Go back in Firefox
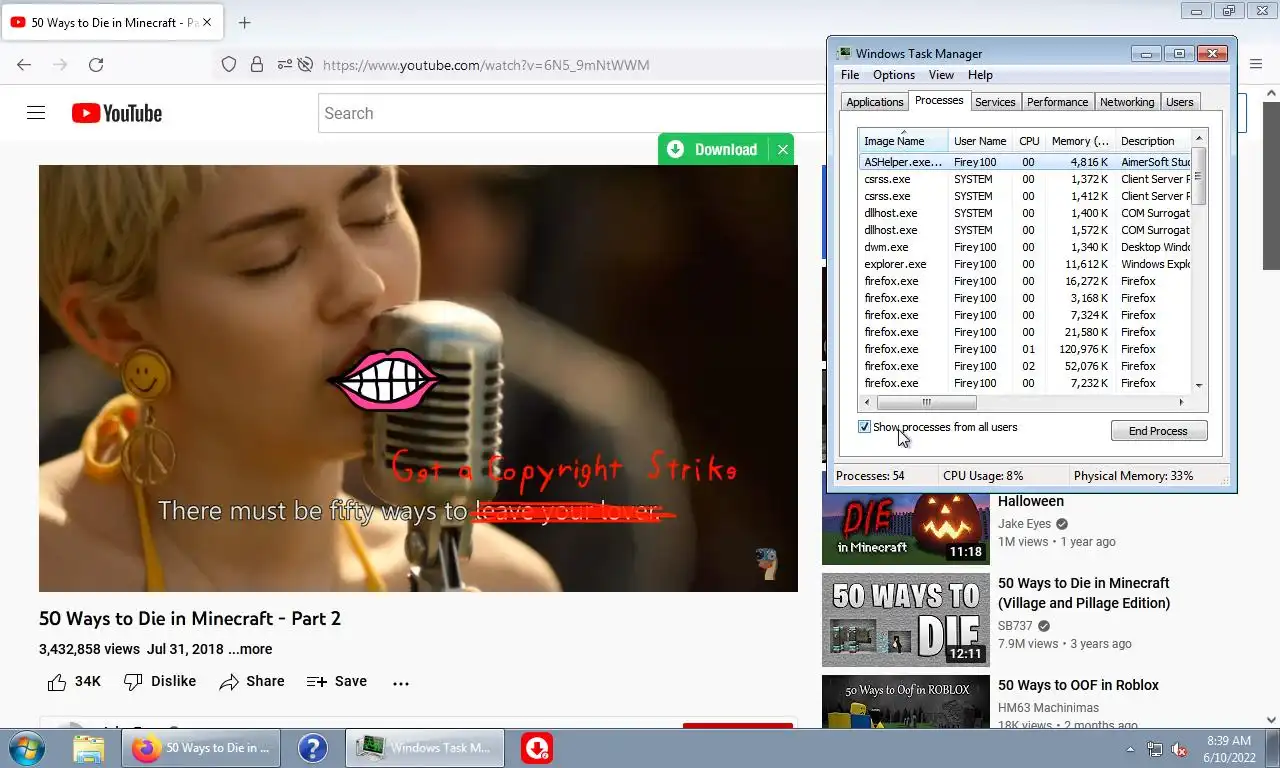 pyautogui.click(x=24, y=64)
